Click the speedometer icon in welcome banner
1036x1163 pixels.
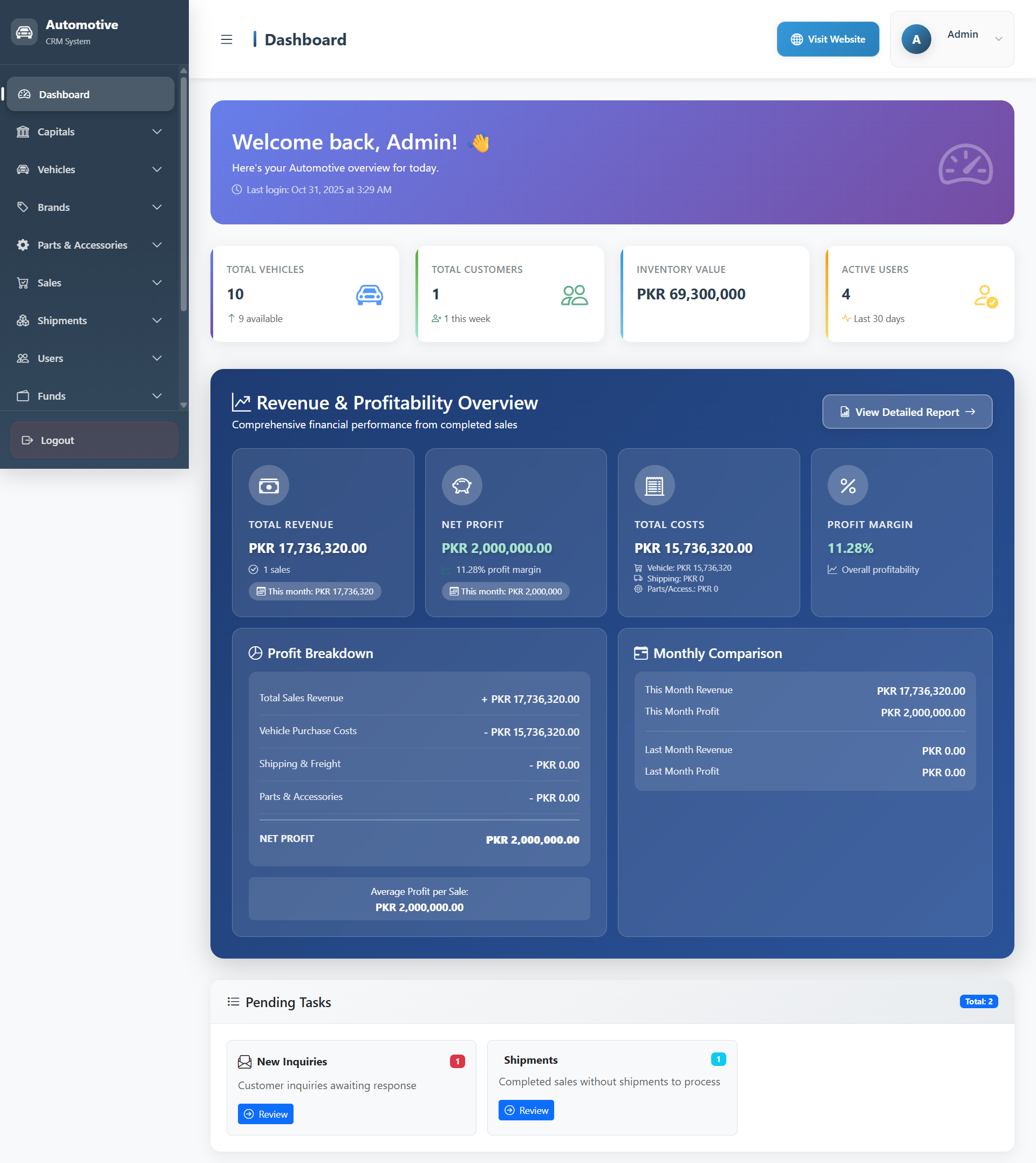pyautogui.click(x=965, y=165)
